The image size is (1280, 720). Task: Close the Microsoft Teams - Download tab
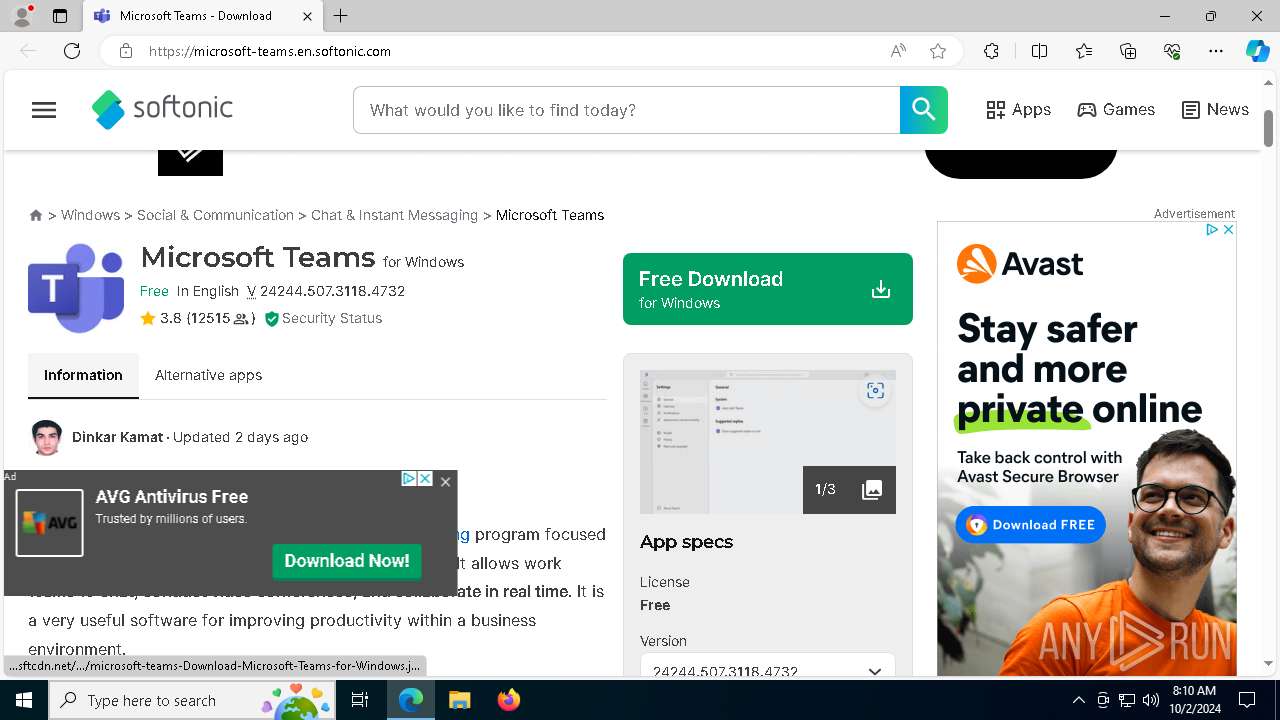point(307,16)
